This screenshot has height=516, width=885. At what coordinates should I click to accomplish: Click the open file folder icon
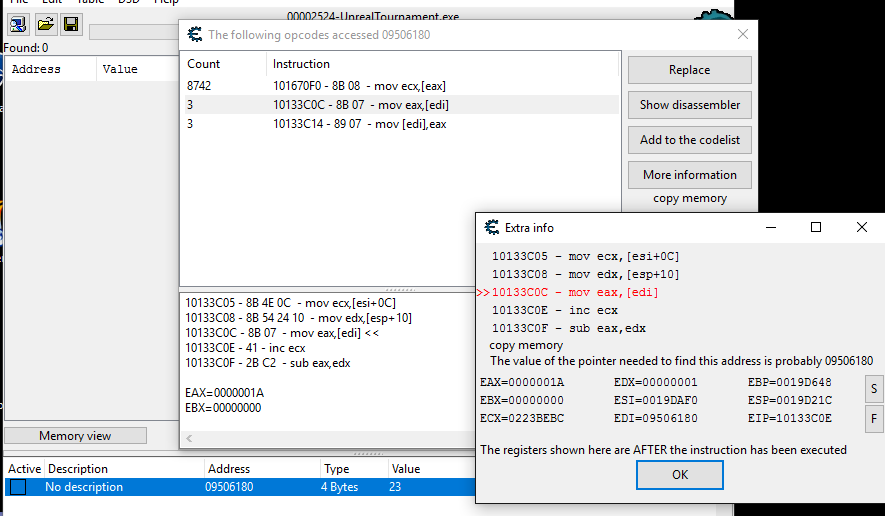45,23
